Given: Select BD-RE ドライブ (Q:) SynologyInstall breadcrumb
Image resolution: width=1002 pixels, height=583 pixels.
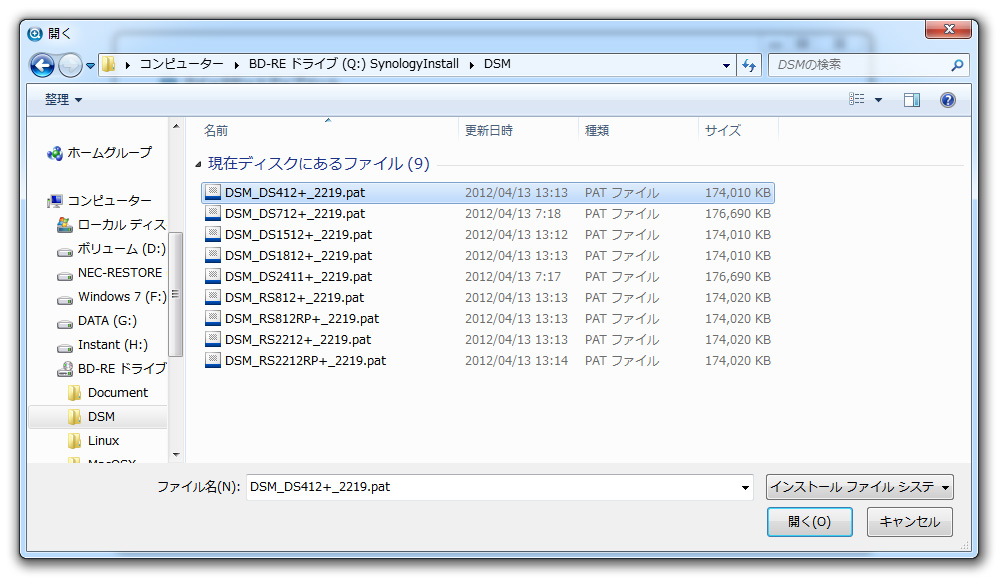Looking at the screenshot, I should coord(353,64).
